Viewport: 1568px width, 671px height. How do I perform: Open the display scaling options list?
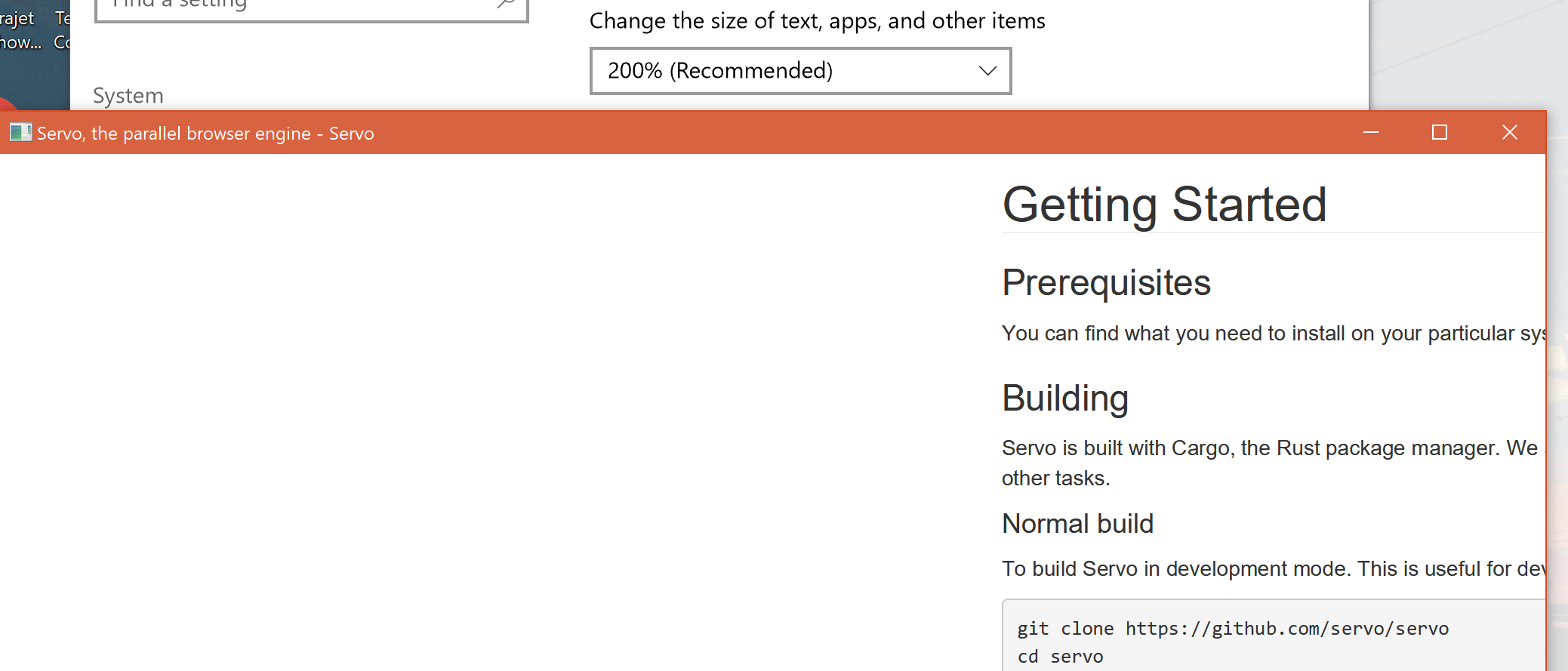[800, 70]
